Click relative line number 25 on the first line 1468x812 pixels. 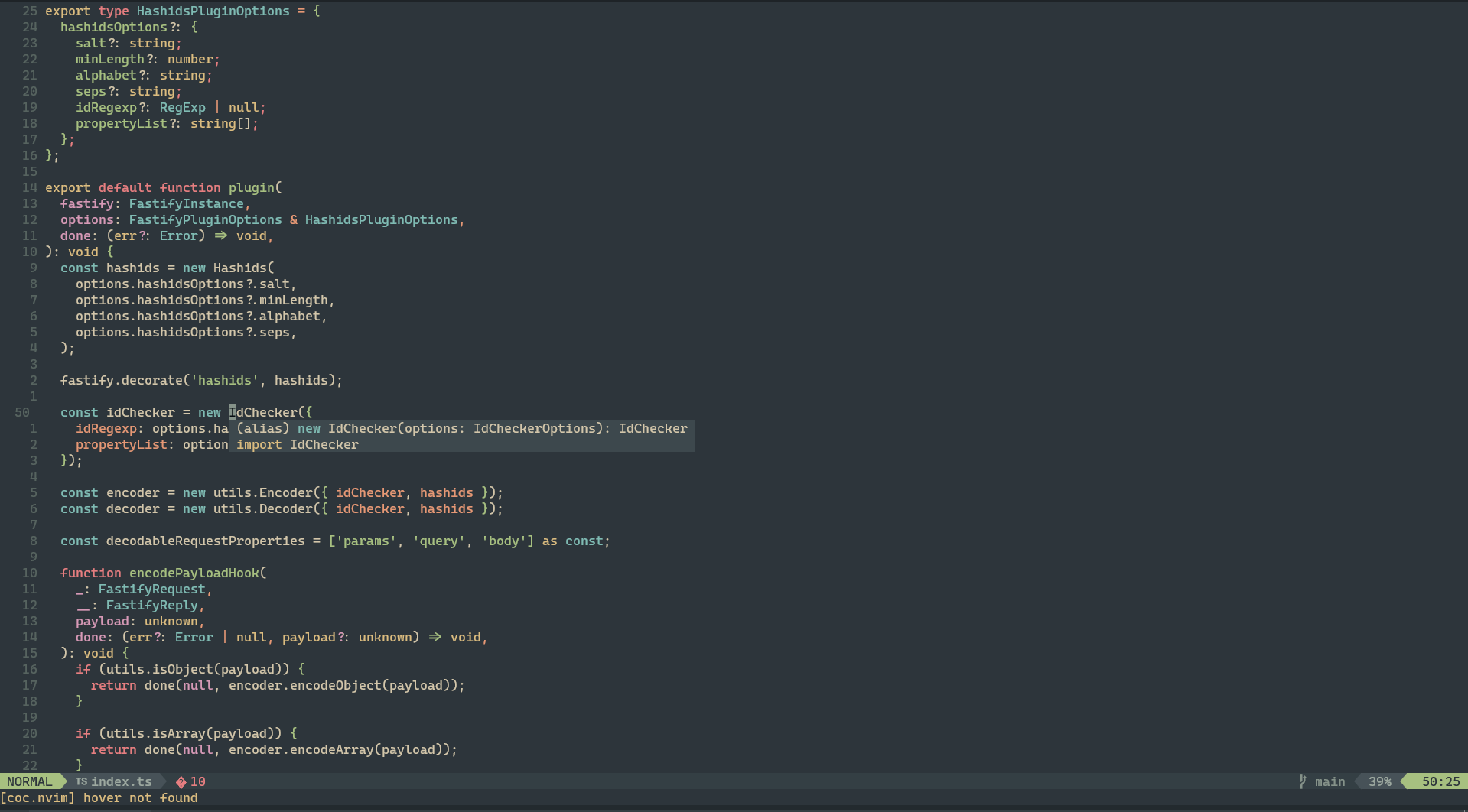click(30, 11)
